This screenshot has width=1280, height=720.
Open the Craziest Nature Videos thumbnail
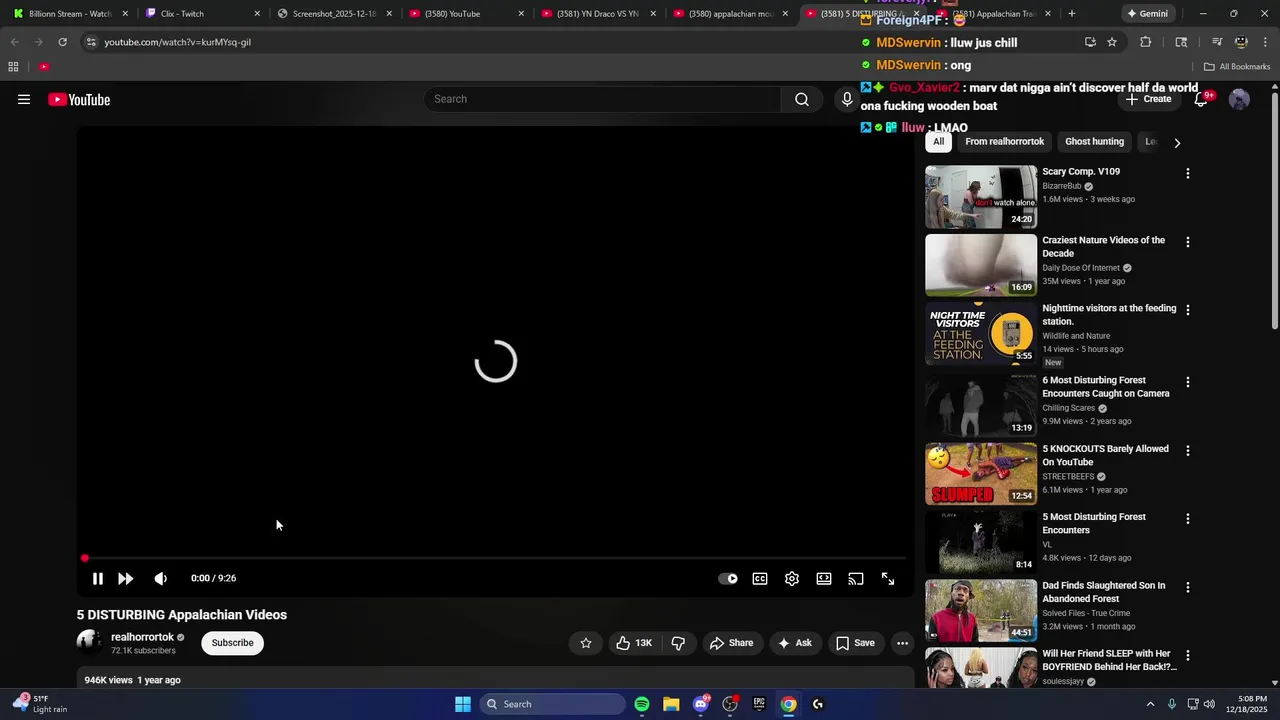pyautogui.click(x=981, y=265)
